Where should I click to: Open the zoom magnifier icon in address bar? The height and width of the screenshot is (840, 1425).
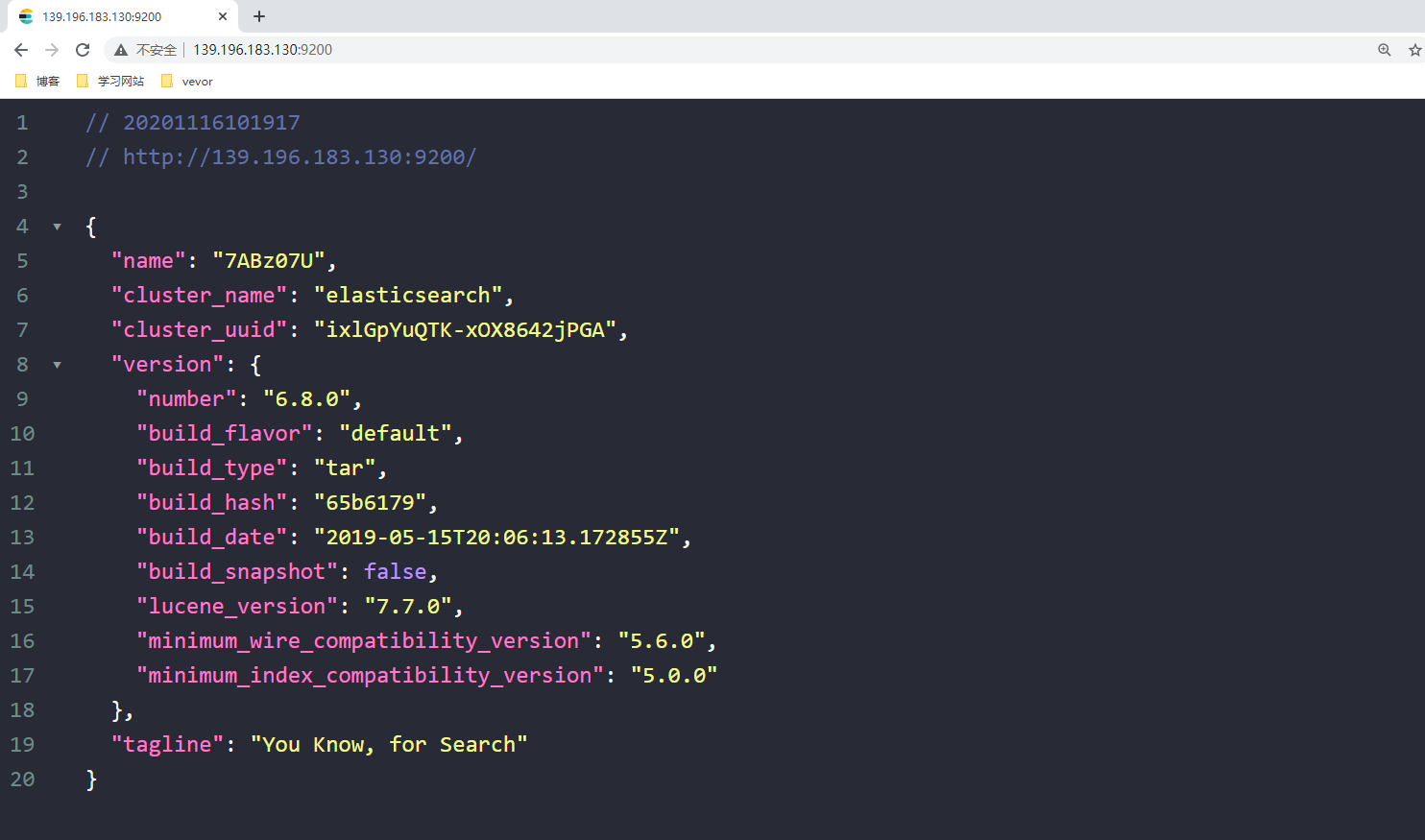[1385, 50]
